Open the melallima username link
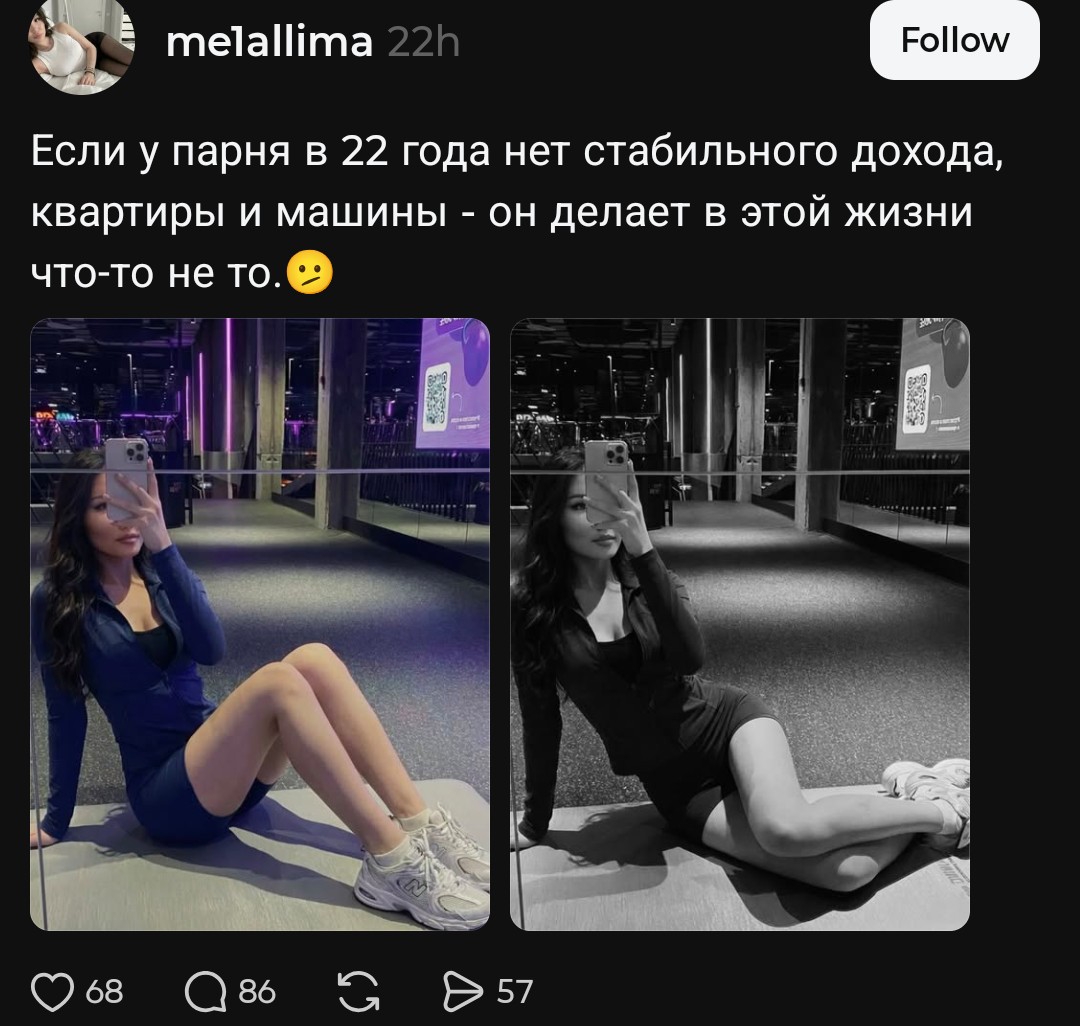Image resolution: width=1080 pixels, height=1026 pixels. click(269, 42)
